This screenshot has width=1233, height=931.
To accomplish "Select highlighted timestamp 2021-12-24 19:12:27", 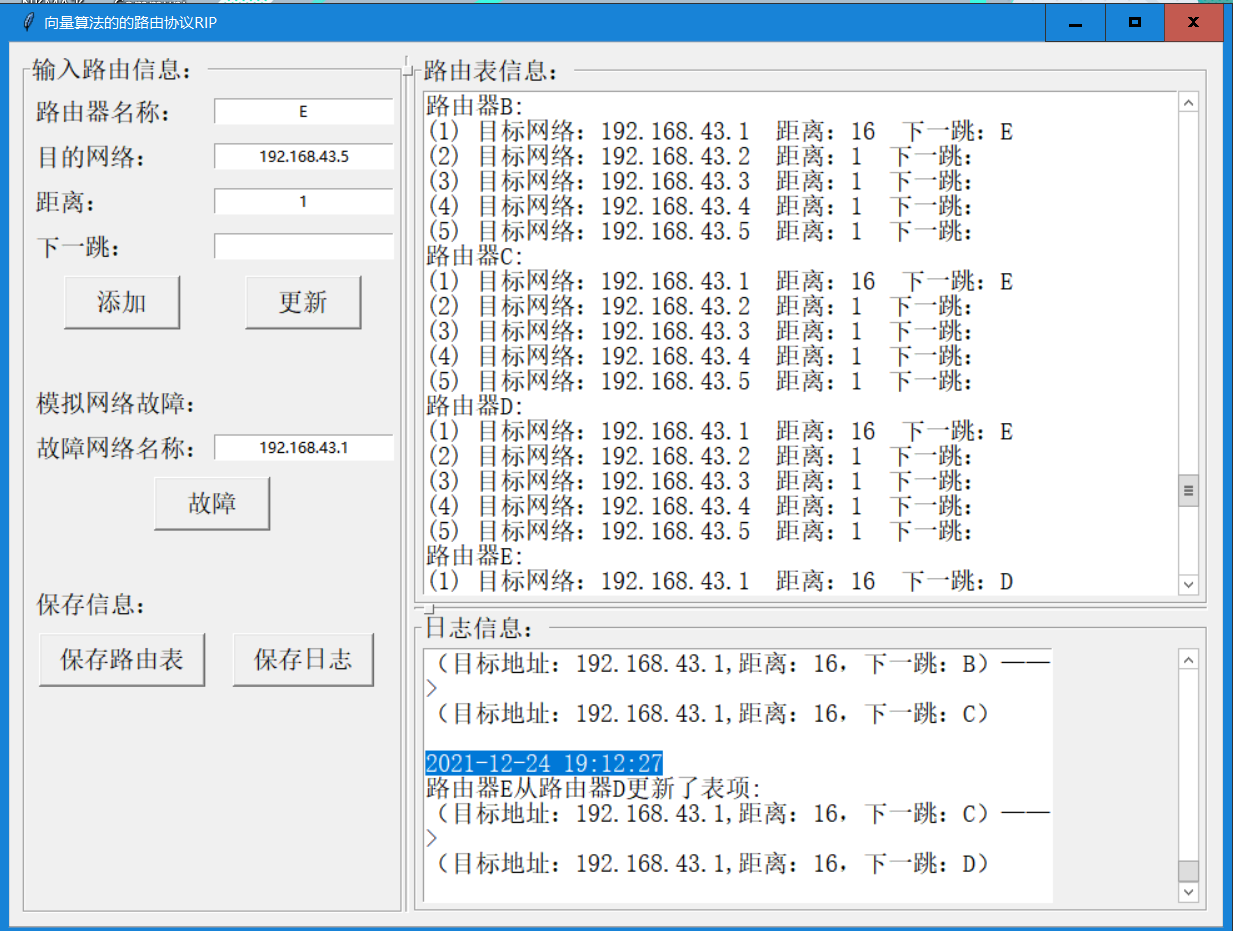I will tap(544, 763).
